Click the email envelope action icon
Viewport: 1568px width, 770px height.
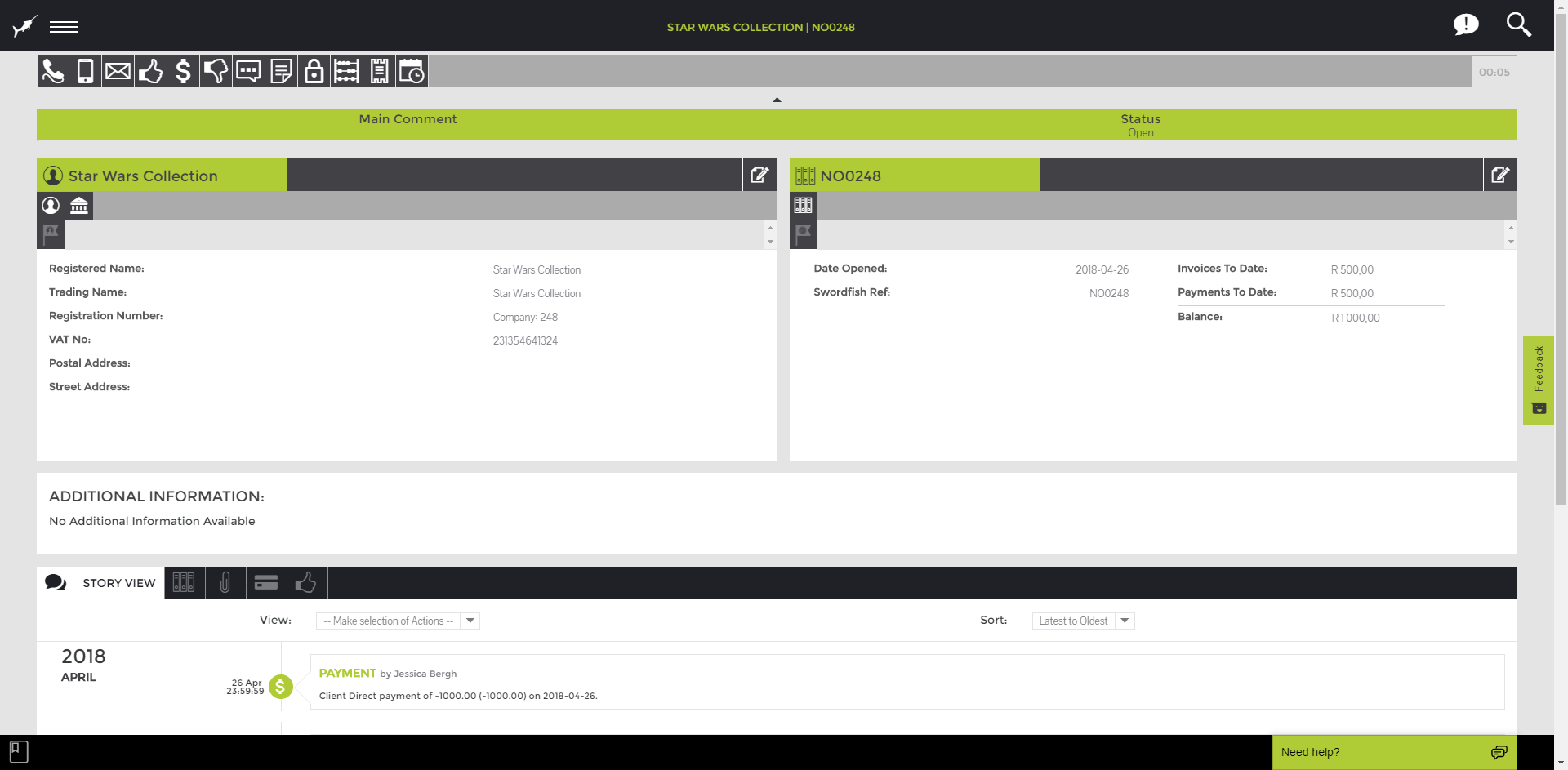point(118,72)
